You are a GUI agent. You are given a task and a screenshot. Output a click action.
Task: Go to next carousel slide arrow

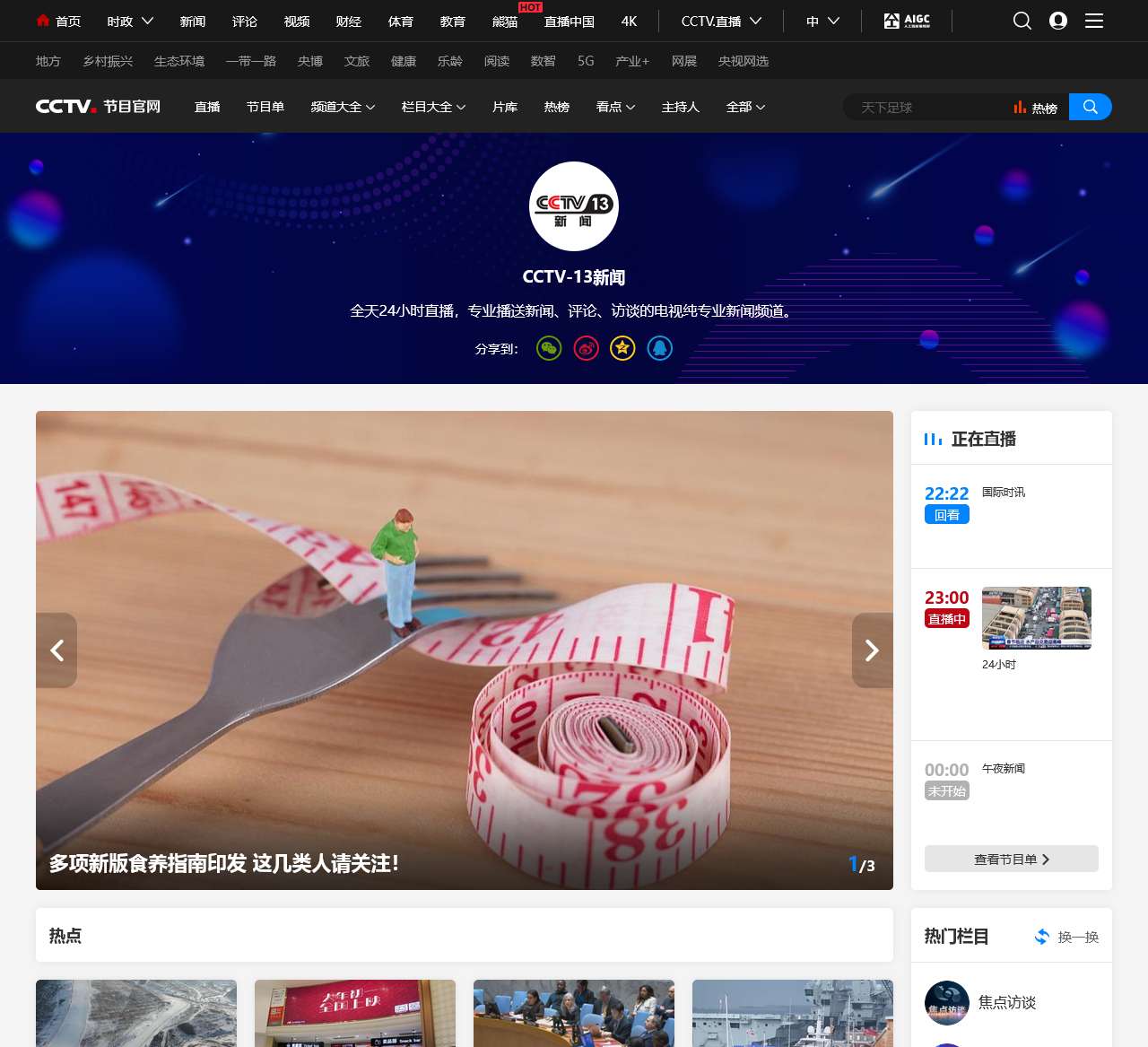(872, 650)
